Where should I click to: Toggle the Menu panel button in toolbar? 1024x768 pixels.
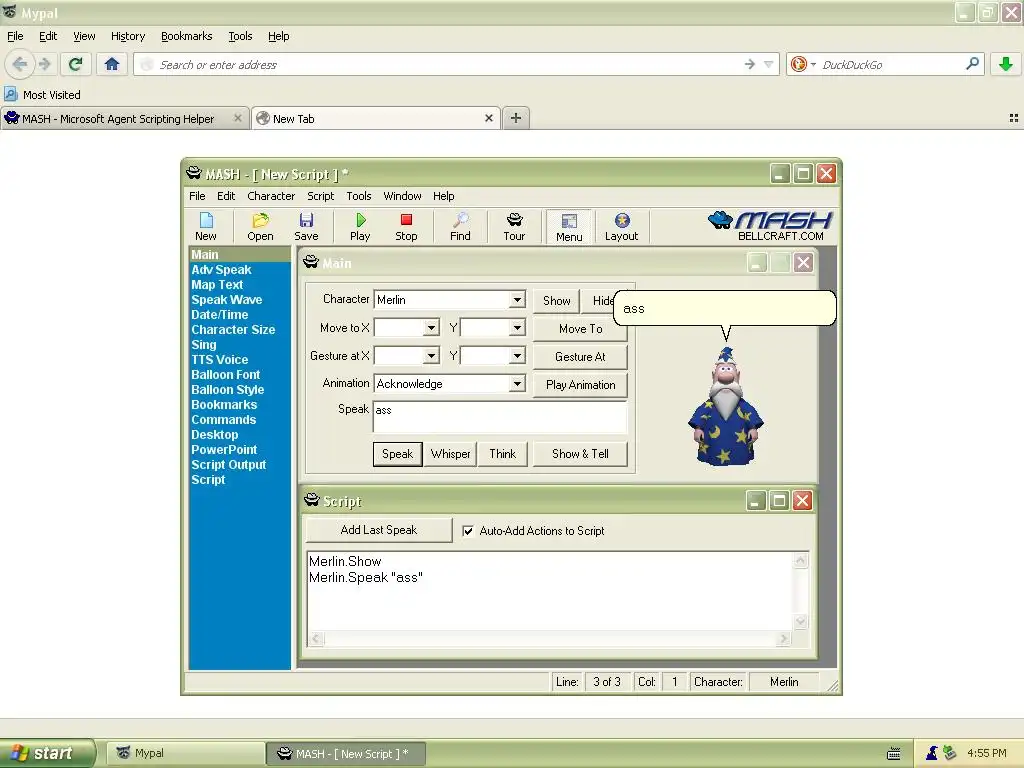(x=569, y=227)
